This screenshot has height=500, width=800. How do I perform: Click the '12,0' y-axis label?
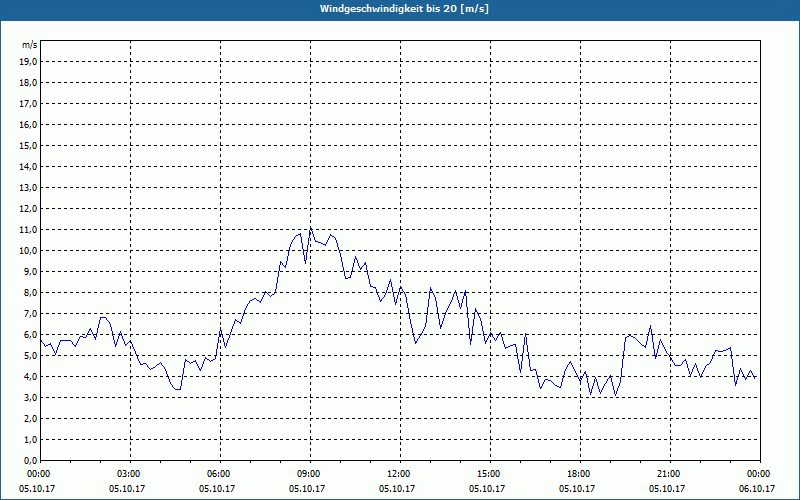coord(29,209)
